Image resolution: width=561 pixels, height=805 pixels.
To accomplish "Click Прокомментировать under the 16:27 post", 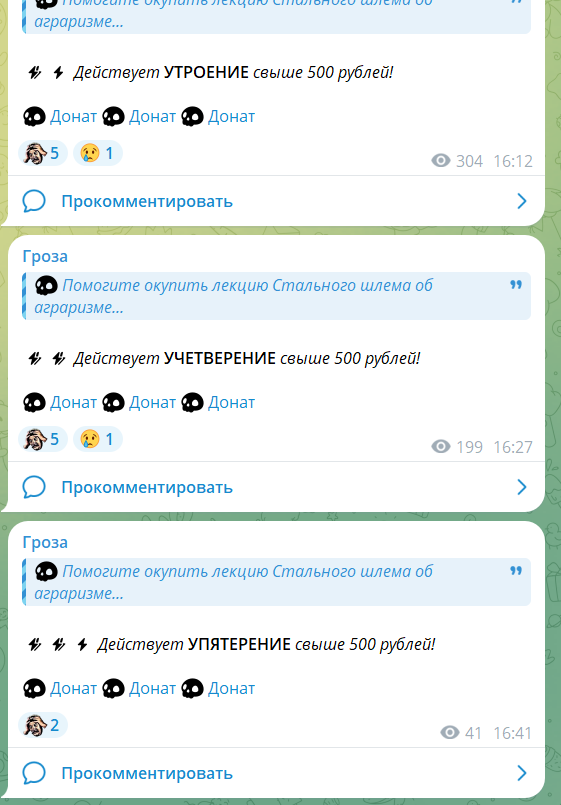I will tap(147, 487).
